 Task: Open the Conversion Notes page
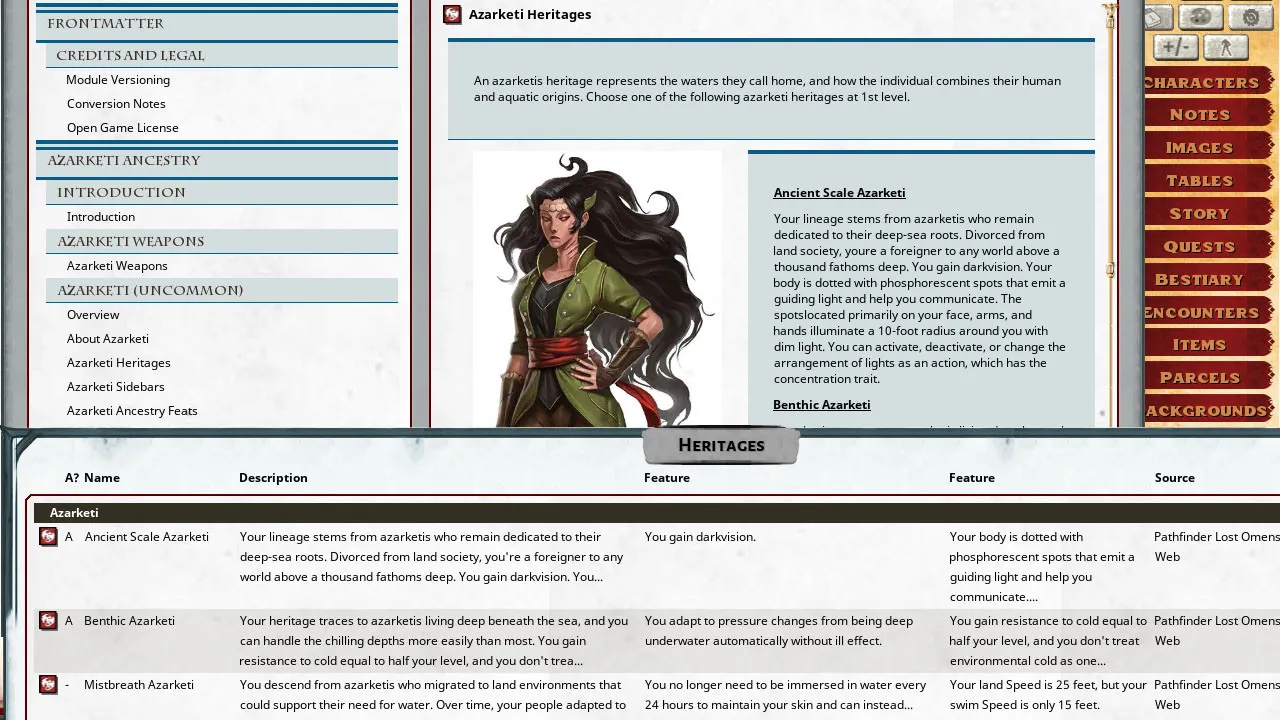pyautogui.click(x=116, y=104)
